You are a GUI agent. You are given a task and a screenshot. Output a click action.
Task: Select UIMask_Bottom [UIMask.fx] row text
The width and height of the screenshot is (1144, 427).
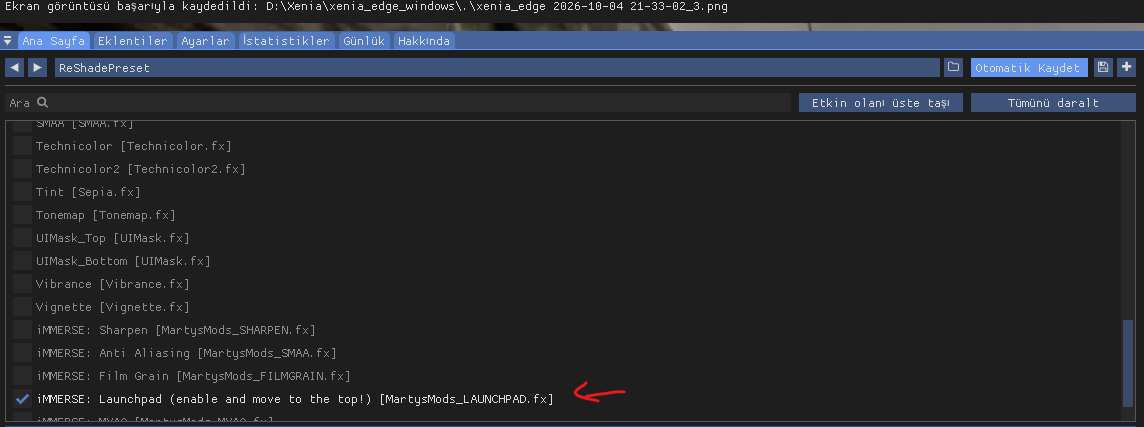click(x=123, y=261)
